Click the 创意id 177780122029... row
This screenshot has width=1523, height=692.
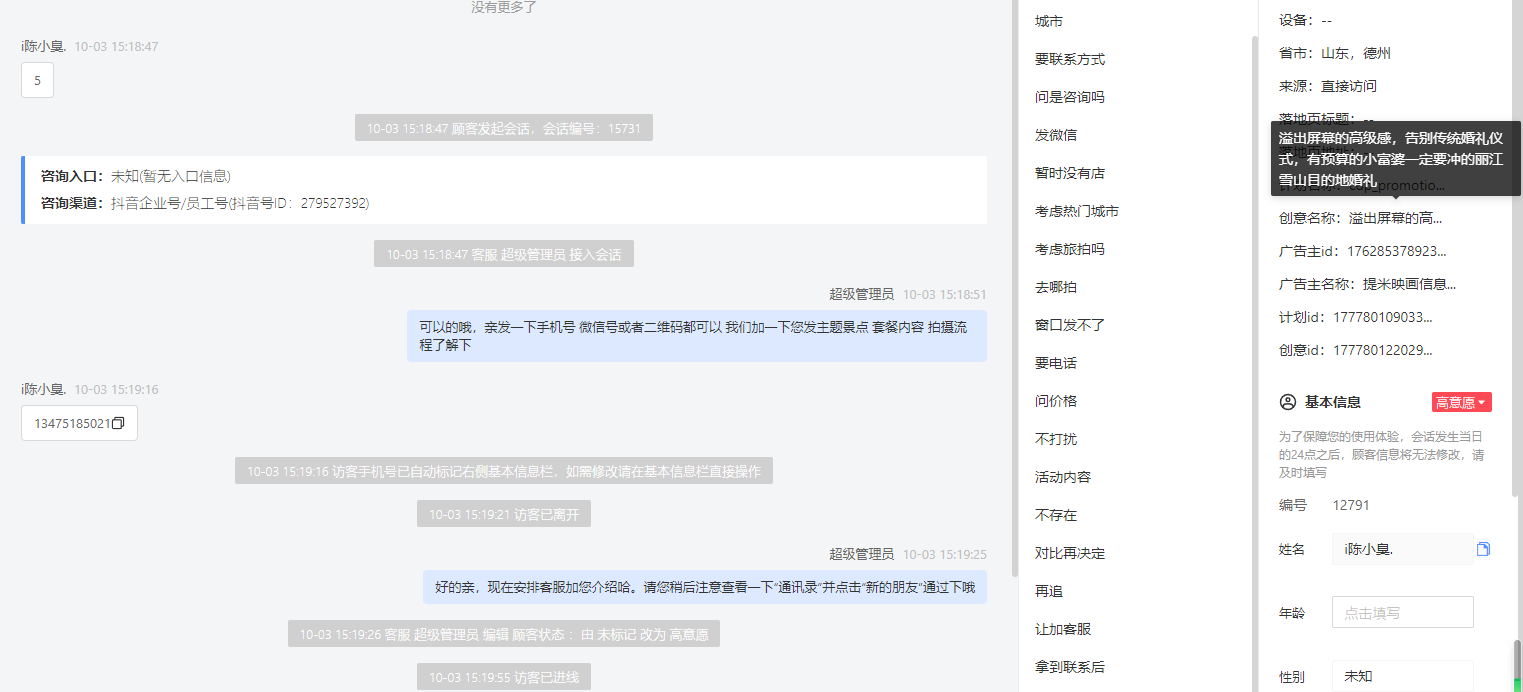click(x=1356, y=350)
